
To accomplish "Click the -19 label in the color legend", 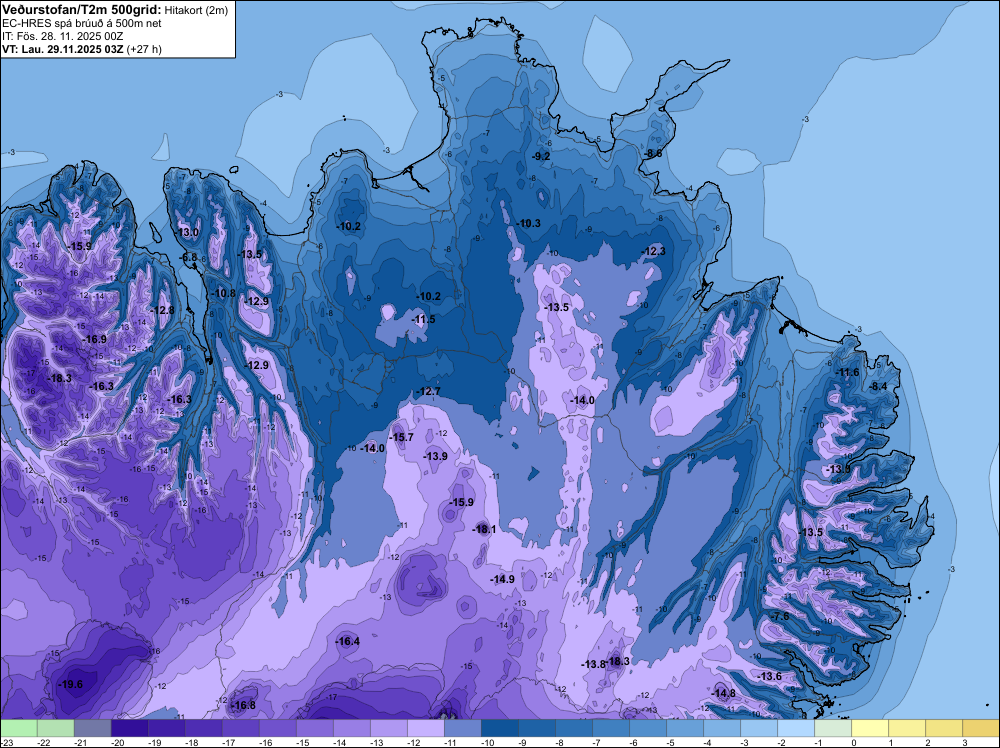I will coord(155,742).
